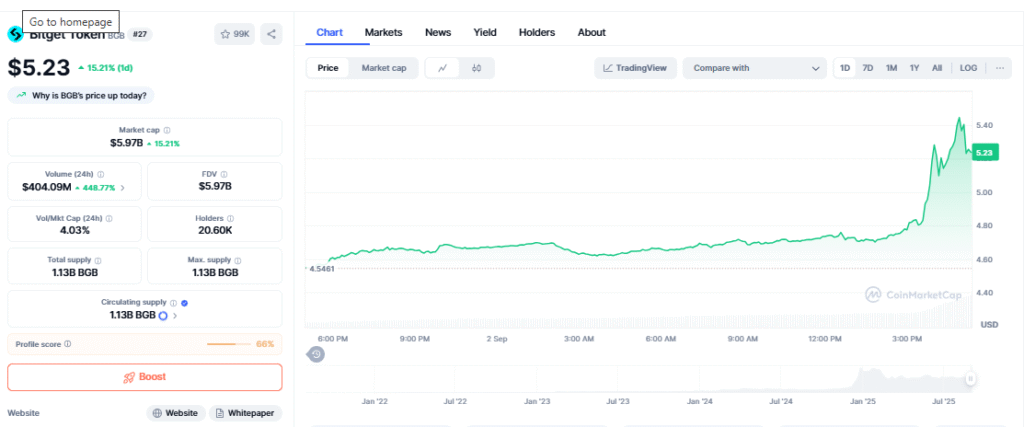The width and height of the screenshot is (1024, 427).
Task: Open the Compare with dropdown
Action: (754, 68)
